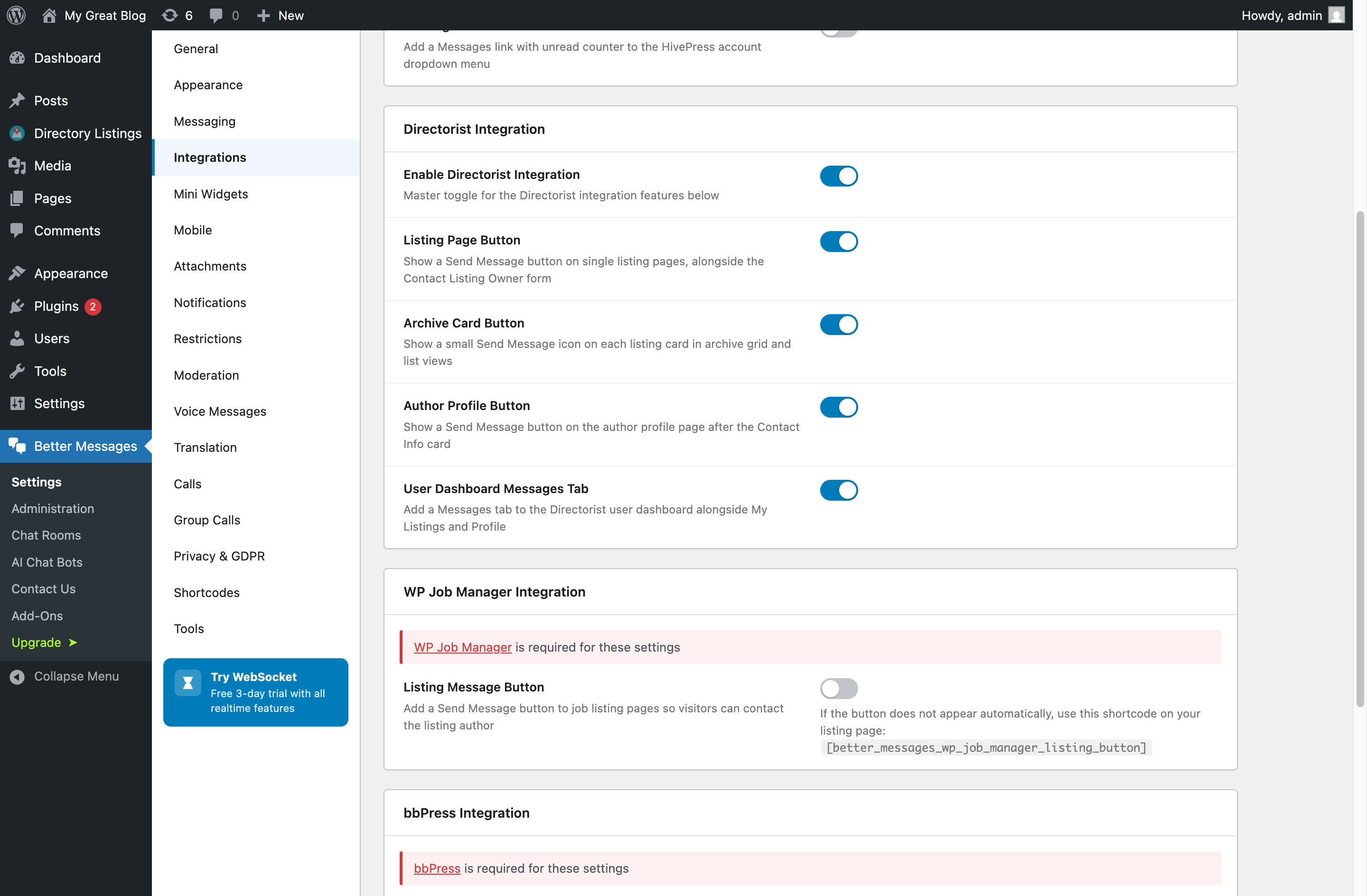The image size is (1367, 896).
Task: Click the Dashboard gauge icon
Action: coord(17,57)
